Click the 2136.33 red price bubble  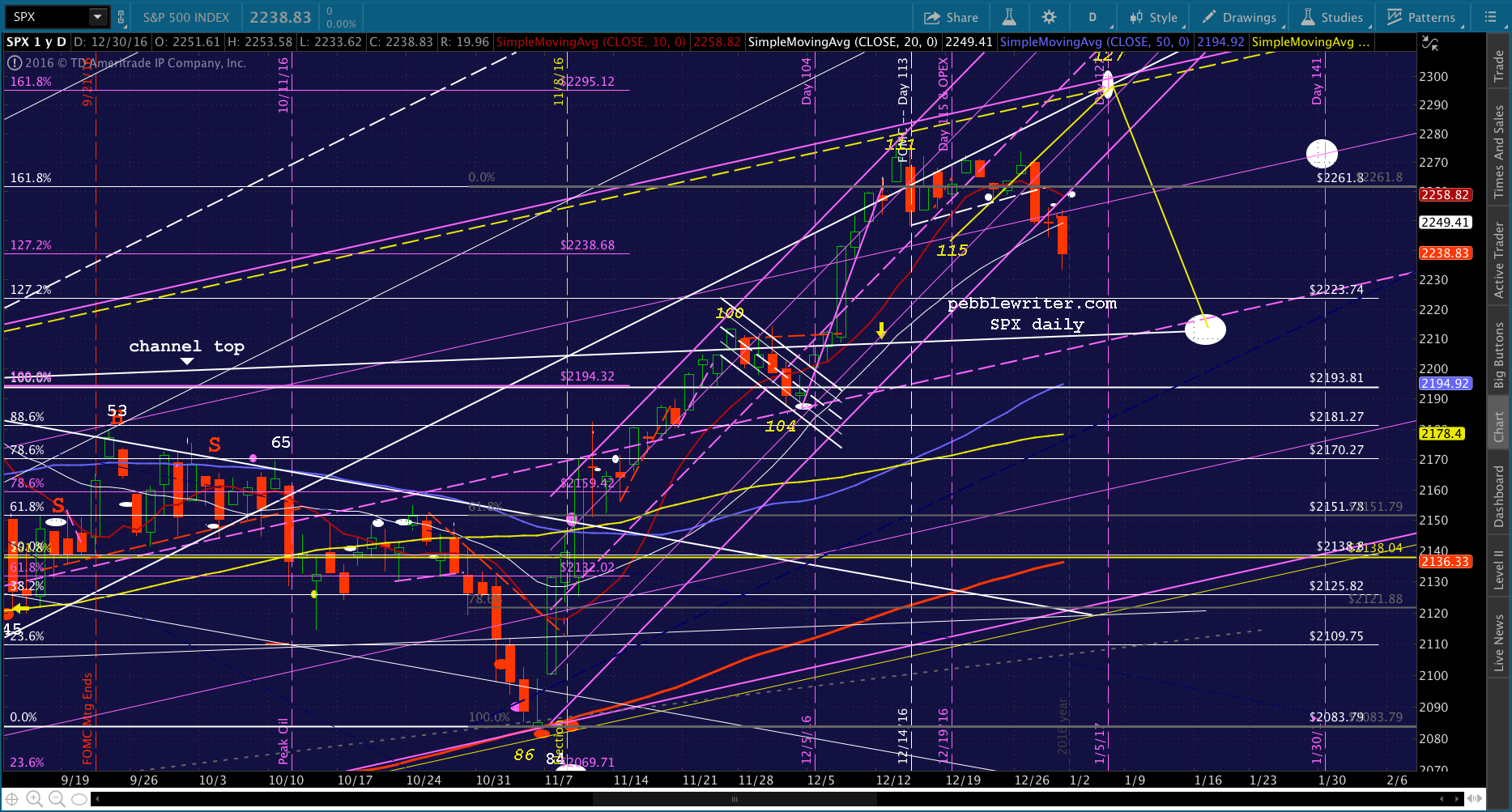1446,562
